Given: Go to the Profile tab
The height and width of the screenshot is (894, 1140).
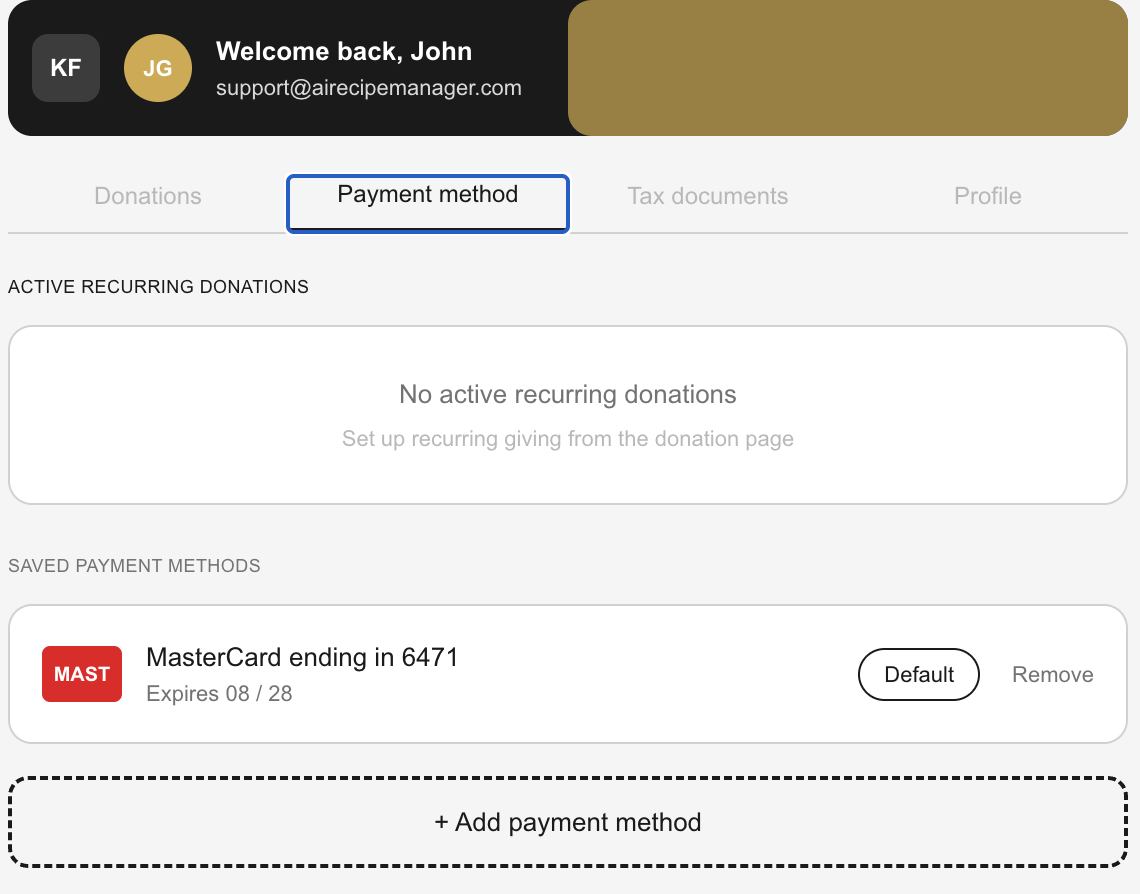Looking at the screenshot, I should pyautogui.click(x=987, y=196).
